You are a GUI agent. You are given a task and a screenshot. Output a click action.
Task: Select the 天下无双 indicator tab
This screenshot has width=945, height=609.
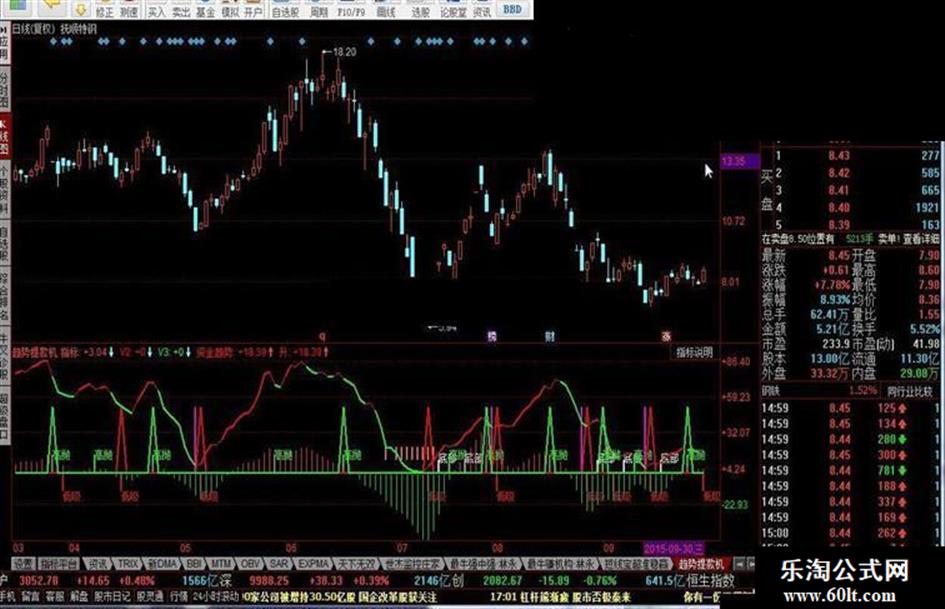[x=356, y=564]
